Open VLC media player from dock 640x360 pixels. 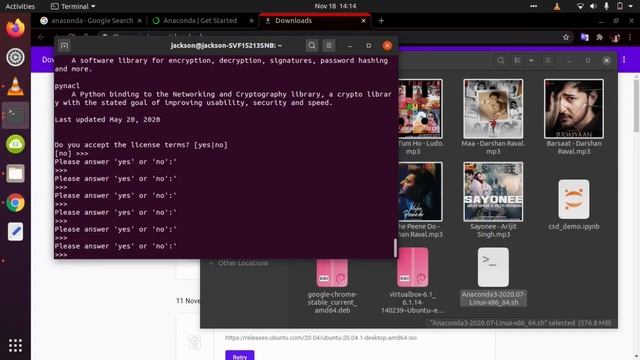tap(16, 86)
